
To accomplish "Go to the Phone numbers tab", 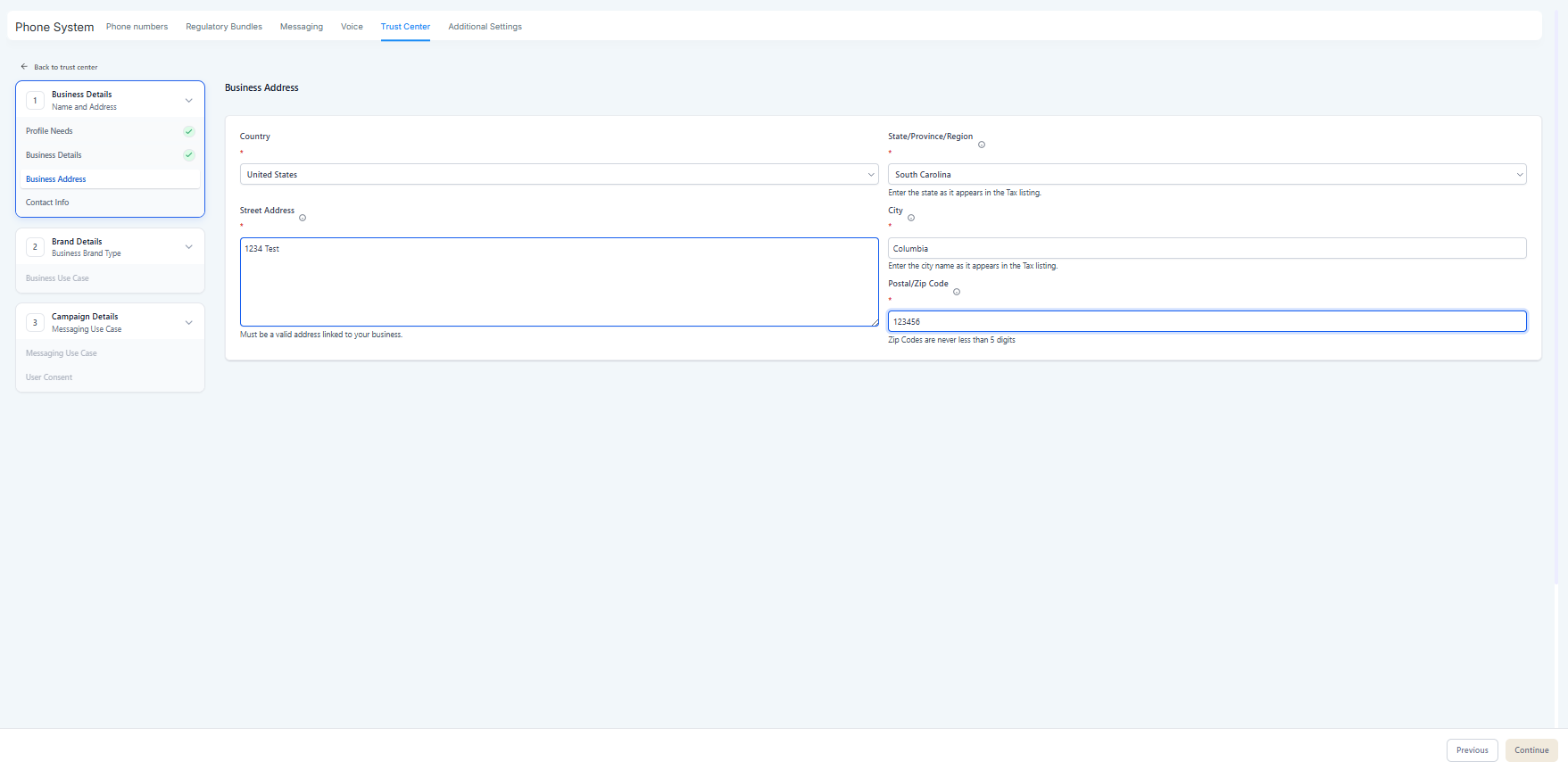I will (x=137, y=27).
